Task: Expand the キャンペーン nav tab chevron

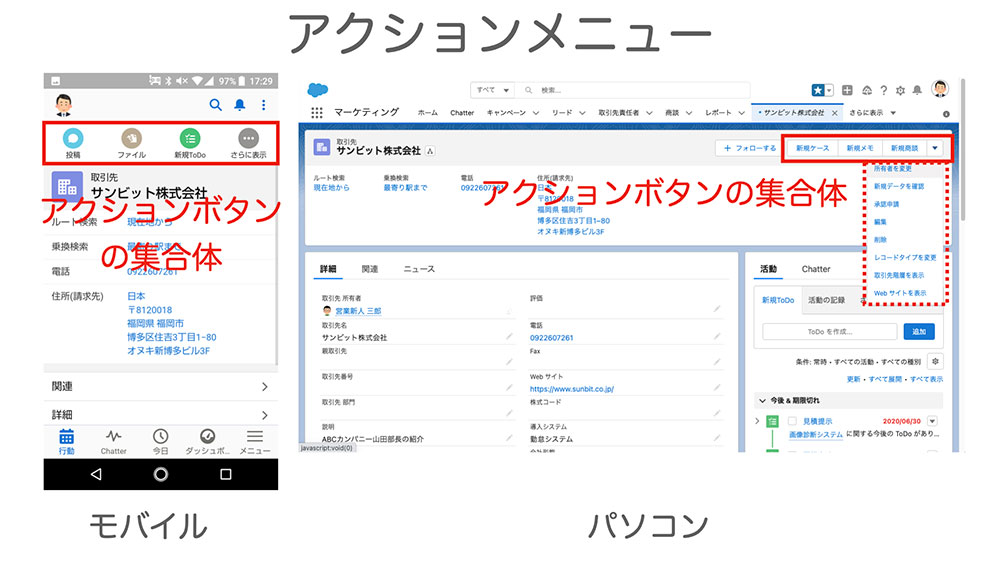Action: (536, 113)
